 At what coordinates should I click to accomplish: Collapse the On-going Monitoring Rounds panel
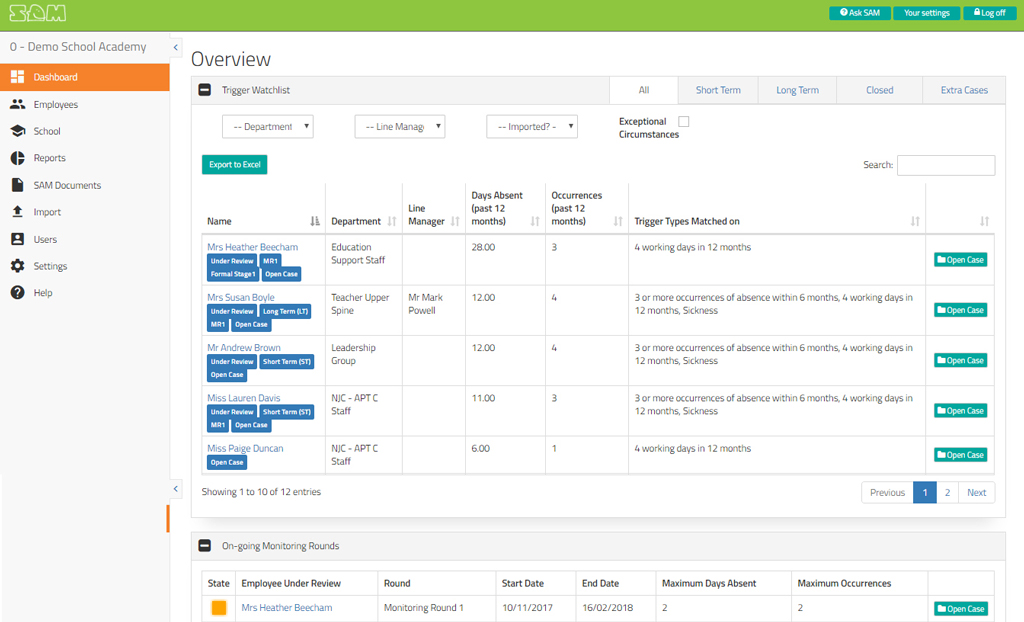click(x=204, y=546)
